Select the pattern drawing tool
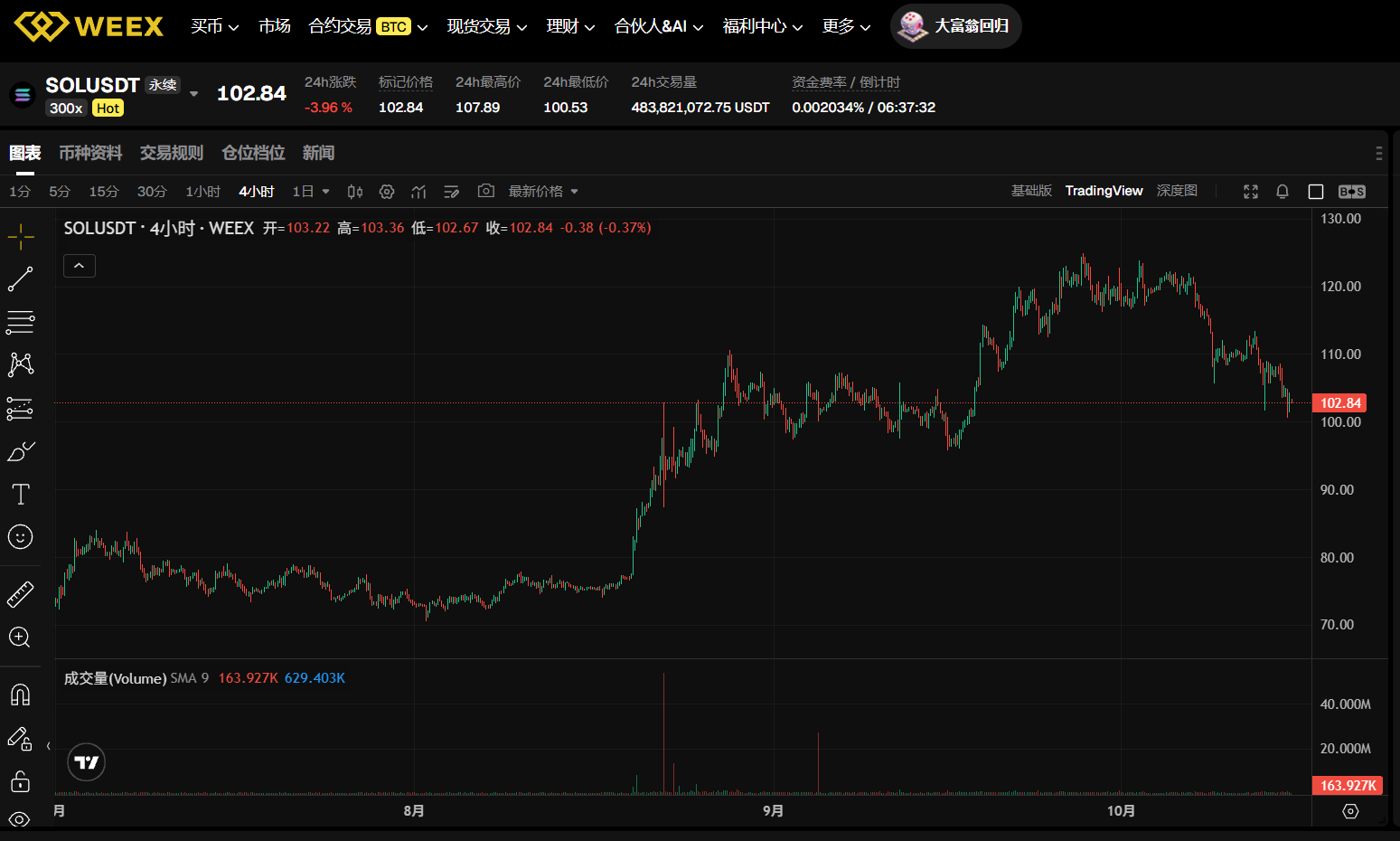 pyautogui.click(x=21, y=364)
